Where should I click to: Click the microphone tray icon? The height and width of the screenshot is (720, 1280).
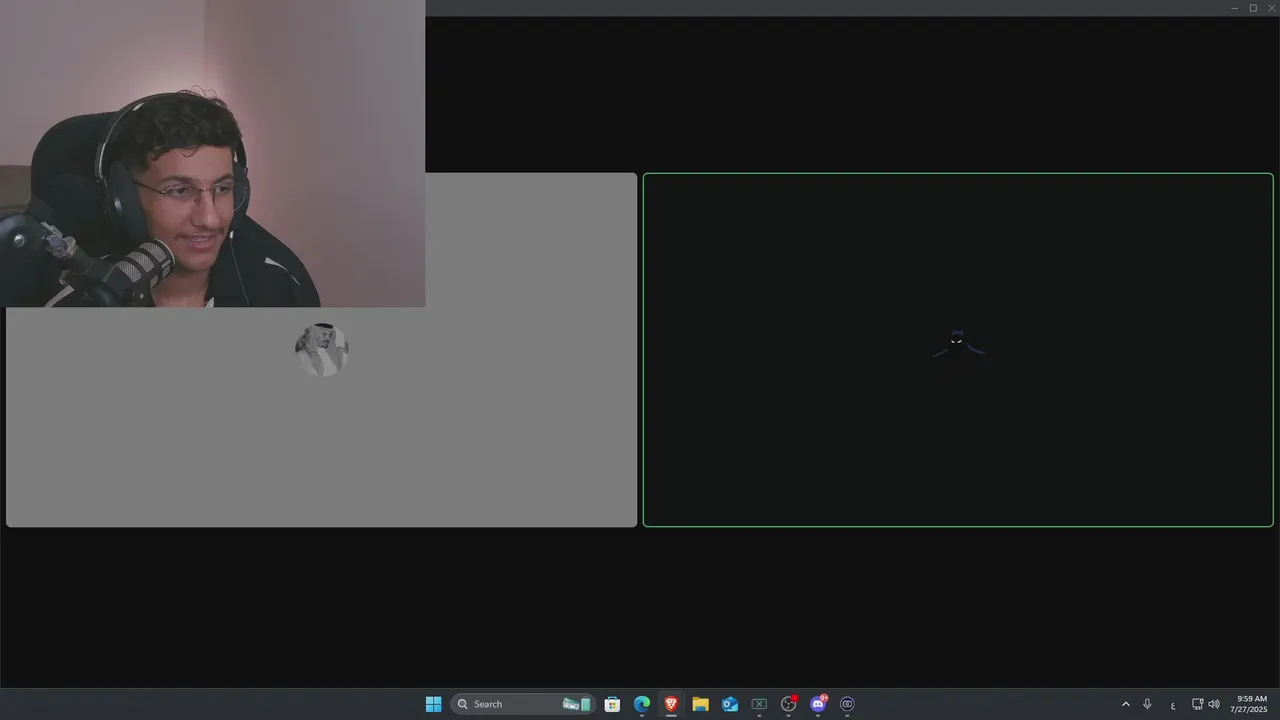[1147, 704]
